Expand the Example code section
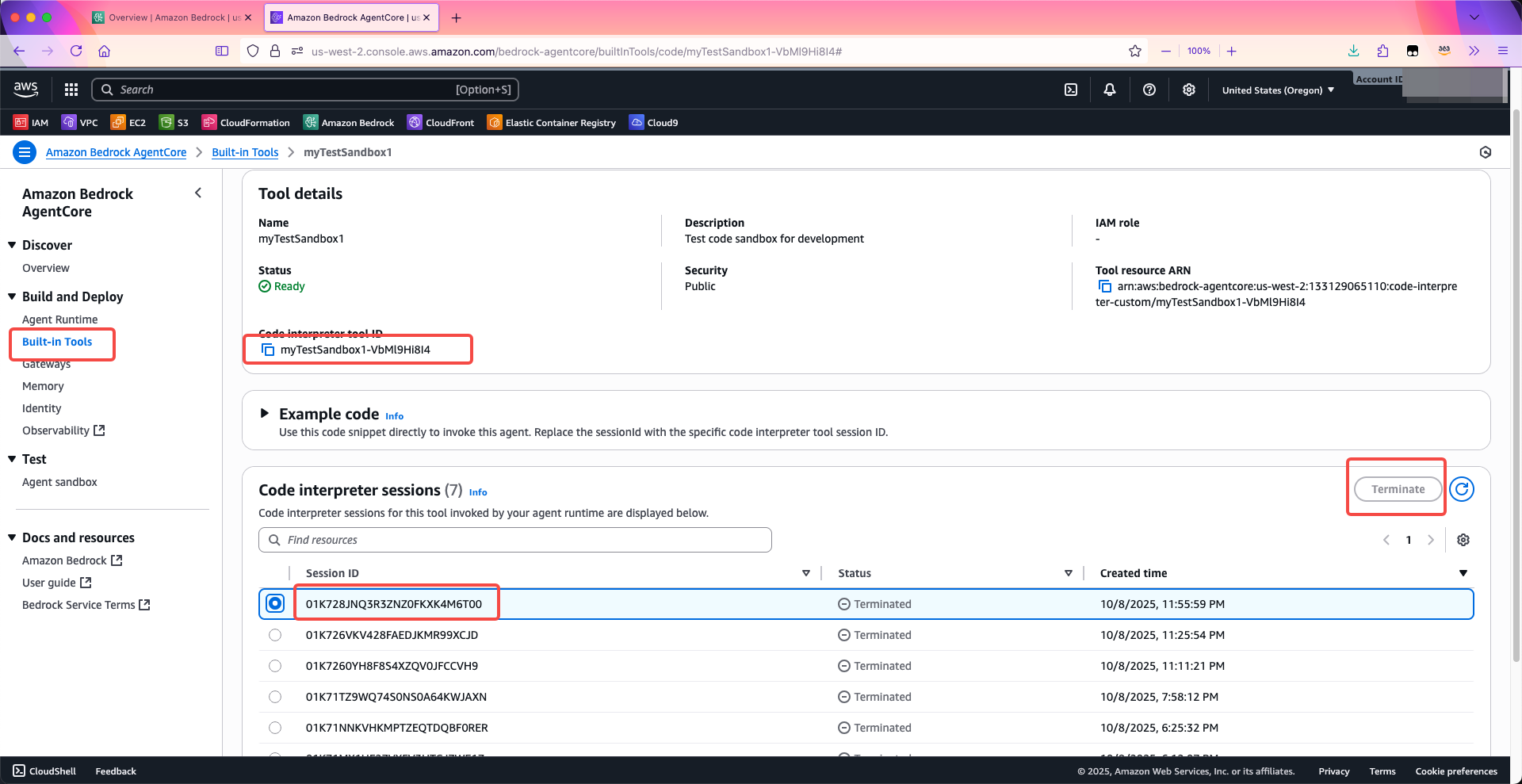Screen dimensions: 1522x784 265,414
